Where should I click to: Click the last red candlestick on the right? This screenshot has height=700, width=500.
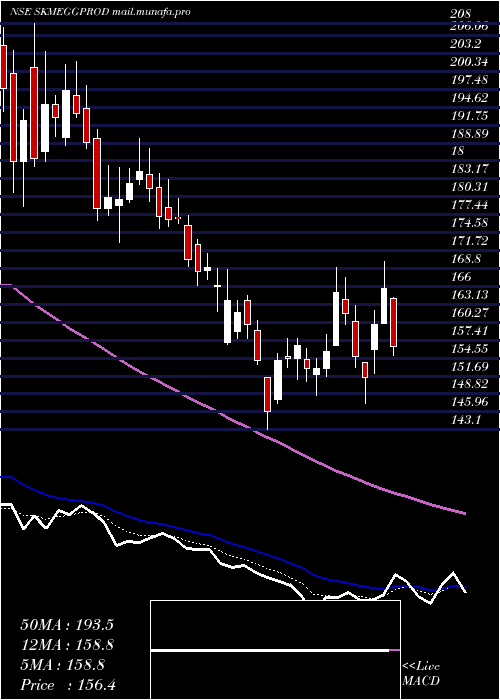(x=393, y=322)
